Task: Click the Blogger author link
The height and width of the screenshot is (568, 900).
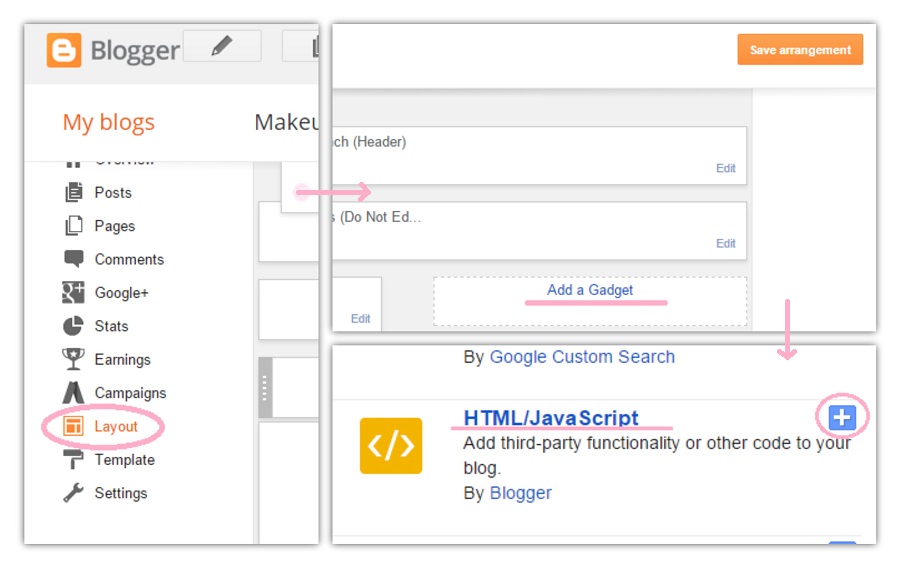Action: (x=521, y=493)
